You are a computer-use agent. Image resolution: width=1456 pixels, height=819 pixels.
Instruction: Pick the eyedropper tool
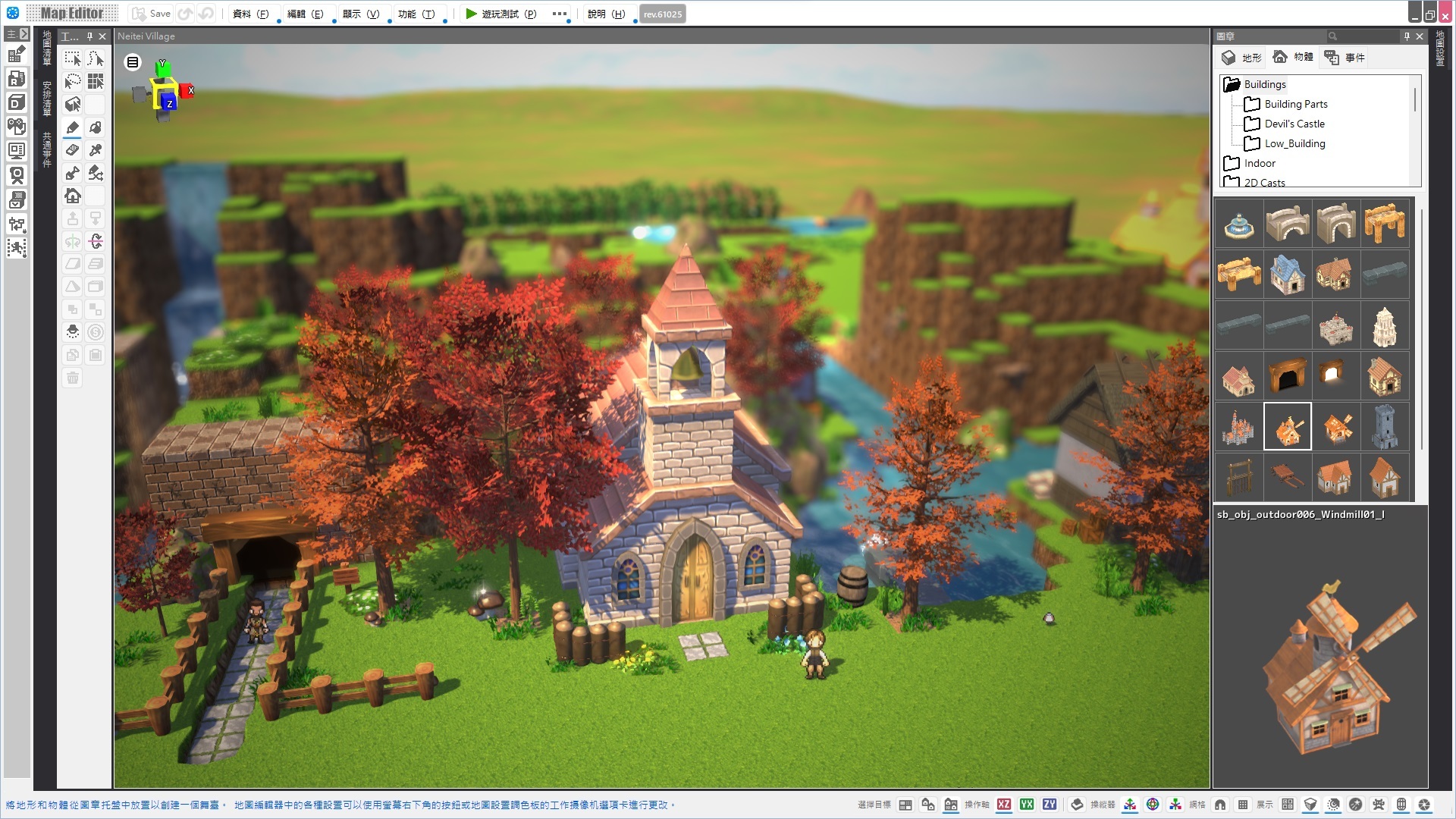click(x=96, y=150)
